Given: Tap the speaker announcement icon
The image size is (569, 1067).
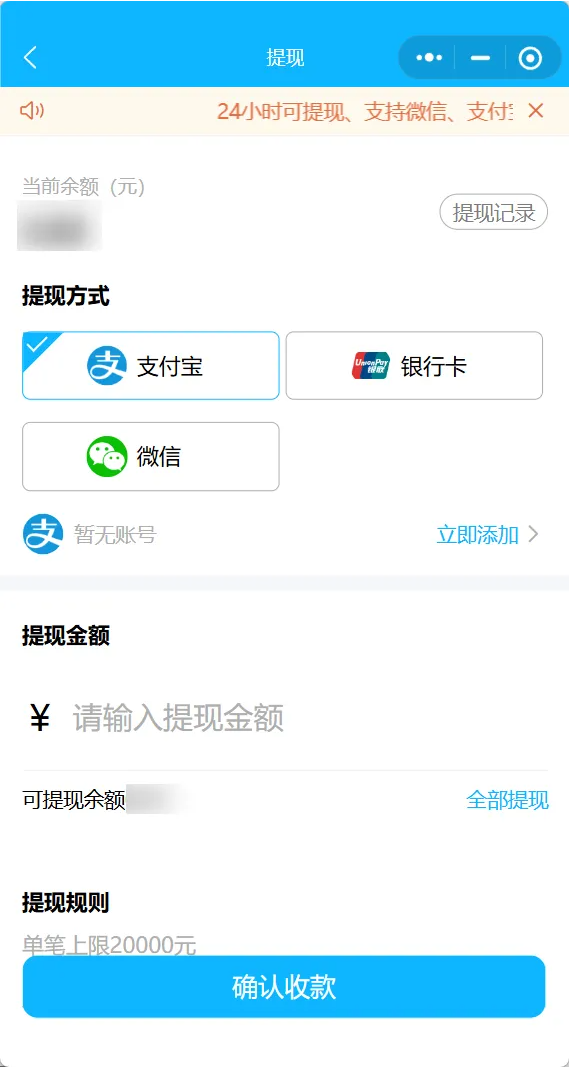Looking at the screenshot, I should point(31,110).
